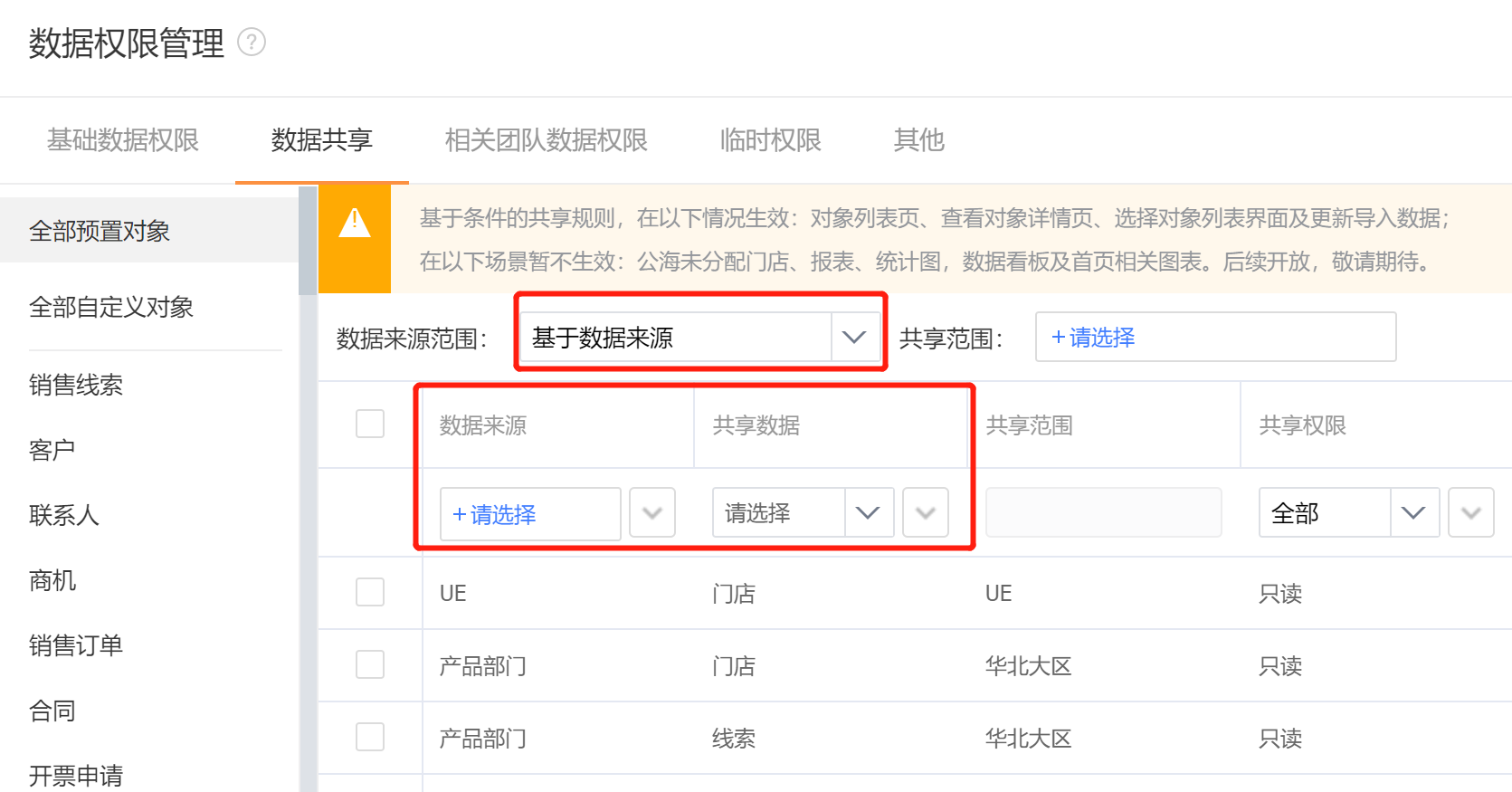Open 联系人 object in sidebar

pyautogui.click(x=63, y=515)
